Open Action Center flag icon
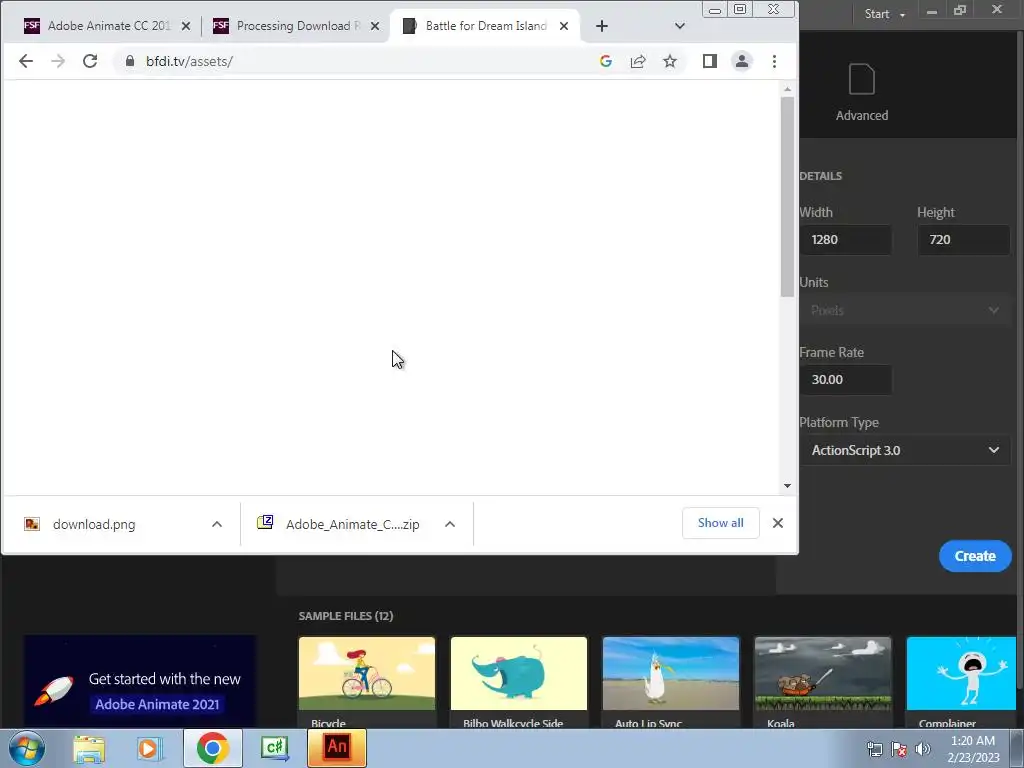Image resolution: width=1024 pixels, height=768 pixels. click(x=899, y=749)
